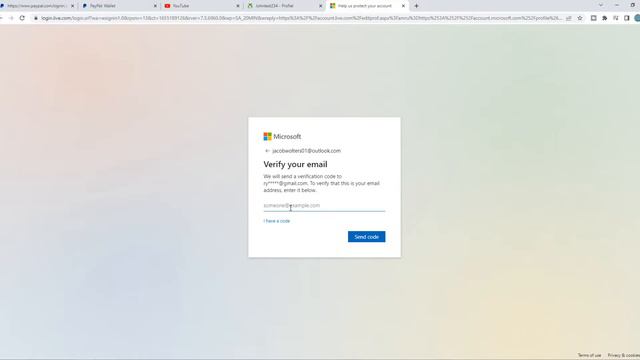Reload the current page
This screenshot has height=360, width=640.
[x=22, y=18]
